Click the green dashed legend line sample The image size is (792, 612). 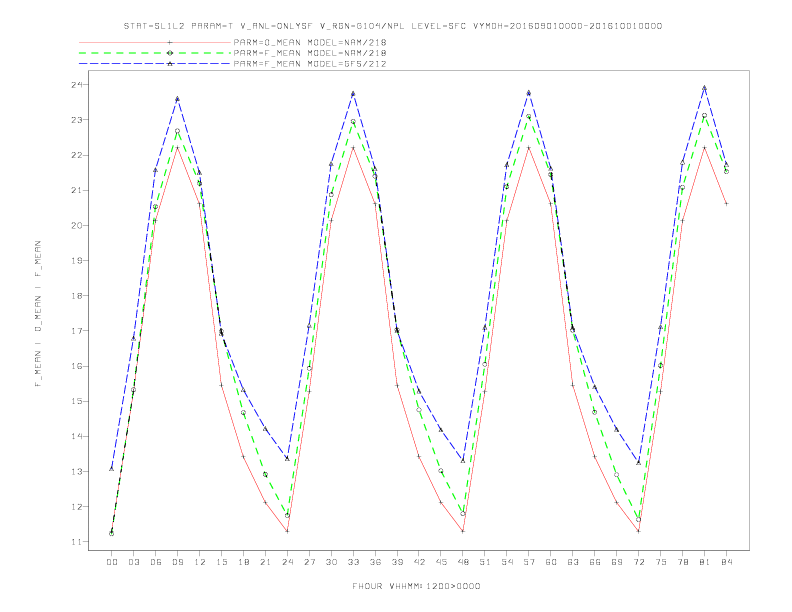(x=155, y=53)
